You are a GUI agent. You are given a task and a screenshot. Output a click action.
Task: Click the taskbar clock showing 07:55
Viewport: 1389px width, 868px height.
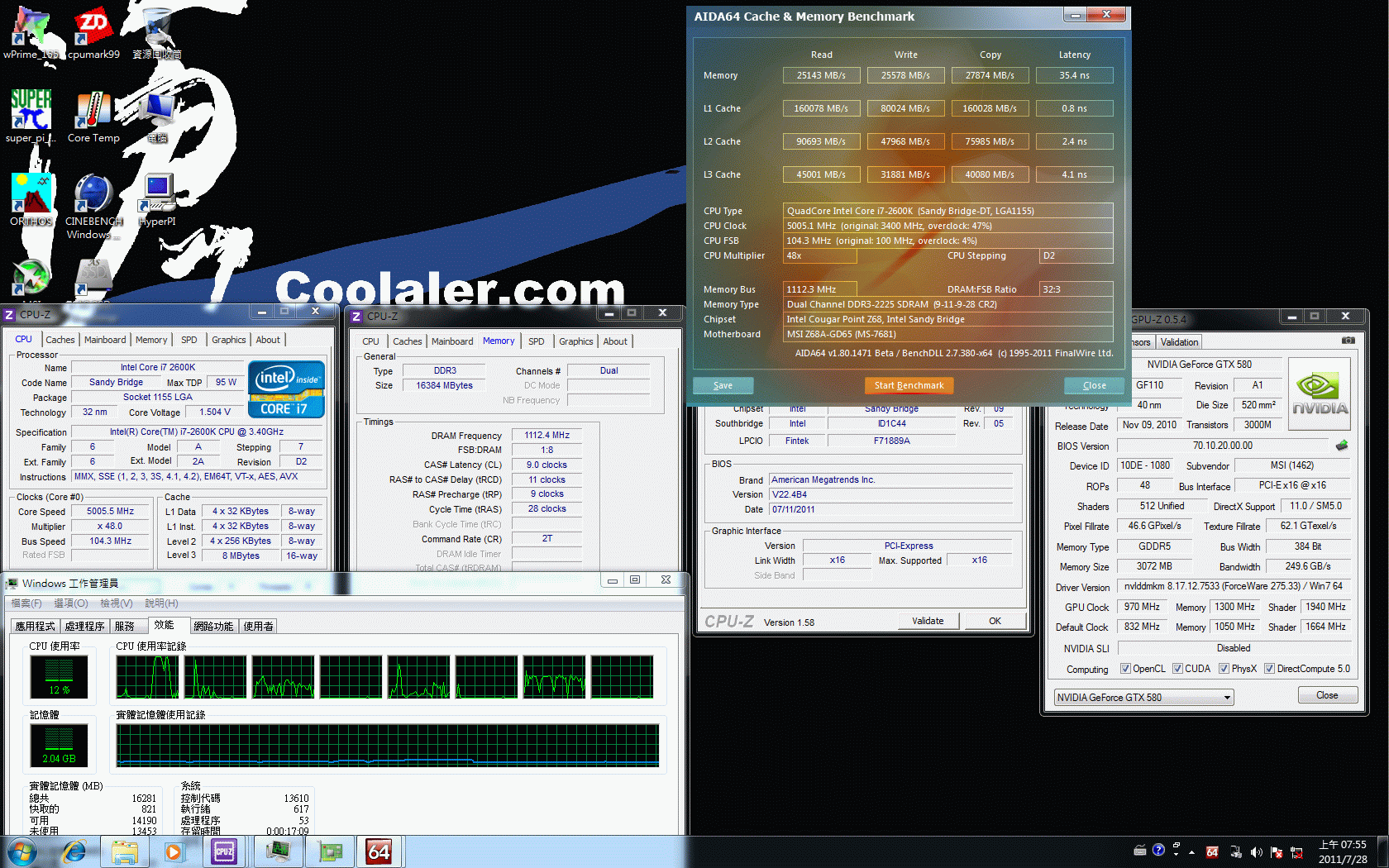1343,851
